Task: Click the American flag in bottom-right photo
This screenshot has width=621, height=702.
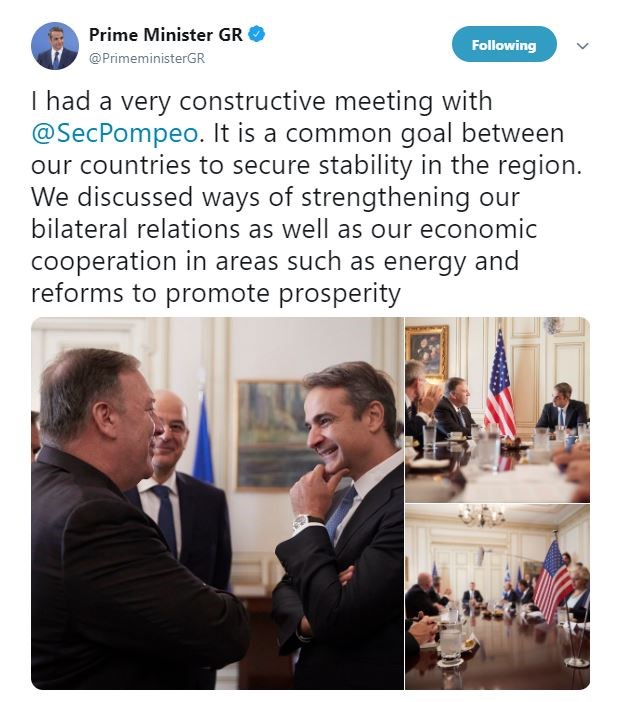Action: pos(553,578)
